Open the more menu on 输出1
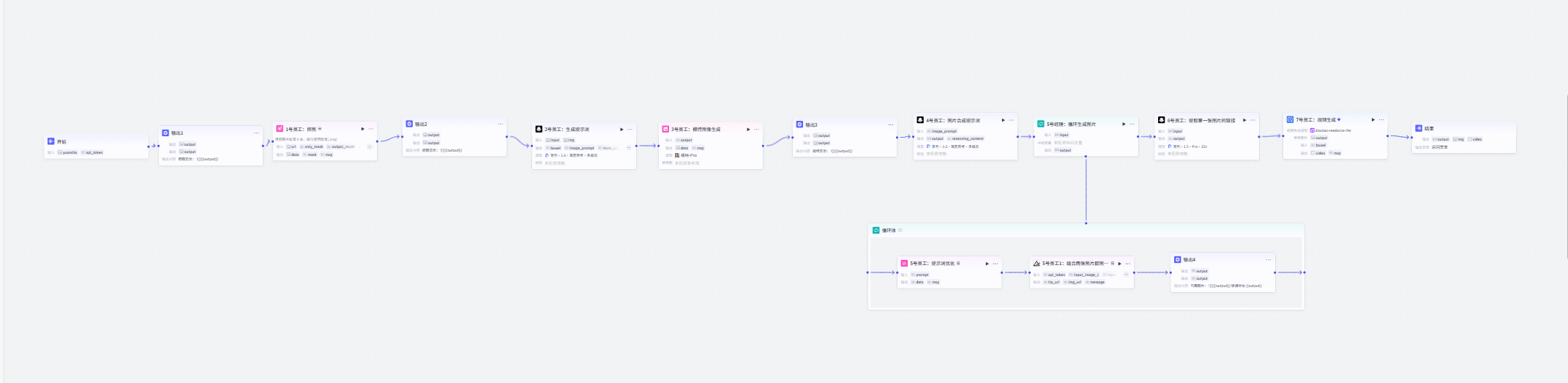 tap(256, 133)
